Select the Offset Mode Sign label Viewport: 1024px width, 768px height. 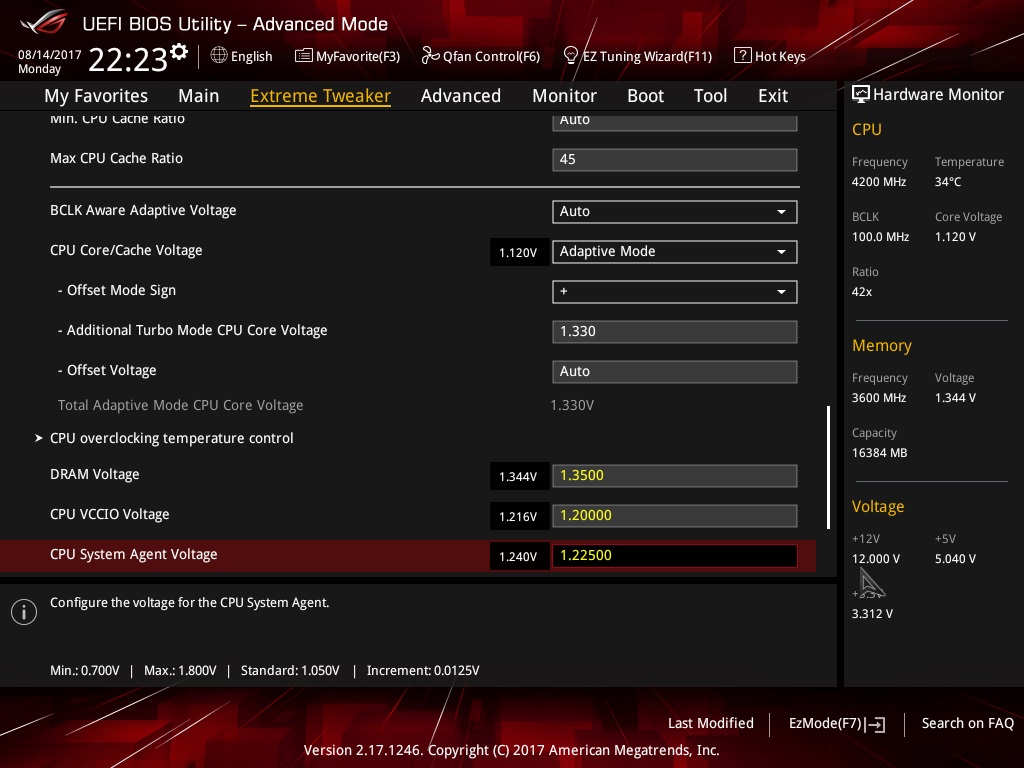[121, 290]
